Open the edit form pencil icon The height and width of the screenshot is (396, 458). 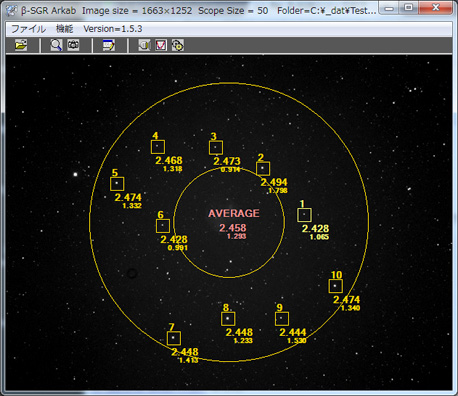point(109,45)
